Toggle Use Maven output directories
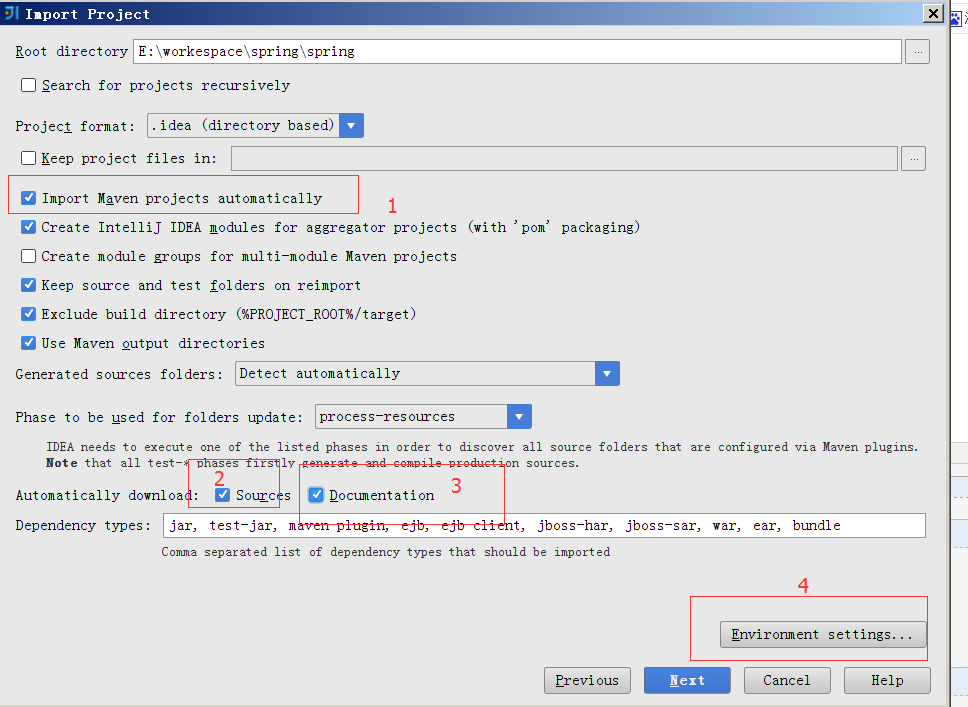Image resolution: width=968 pixels, height=707 pixels. tap(28, 343)
